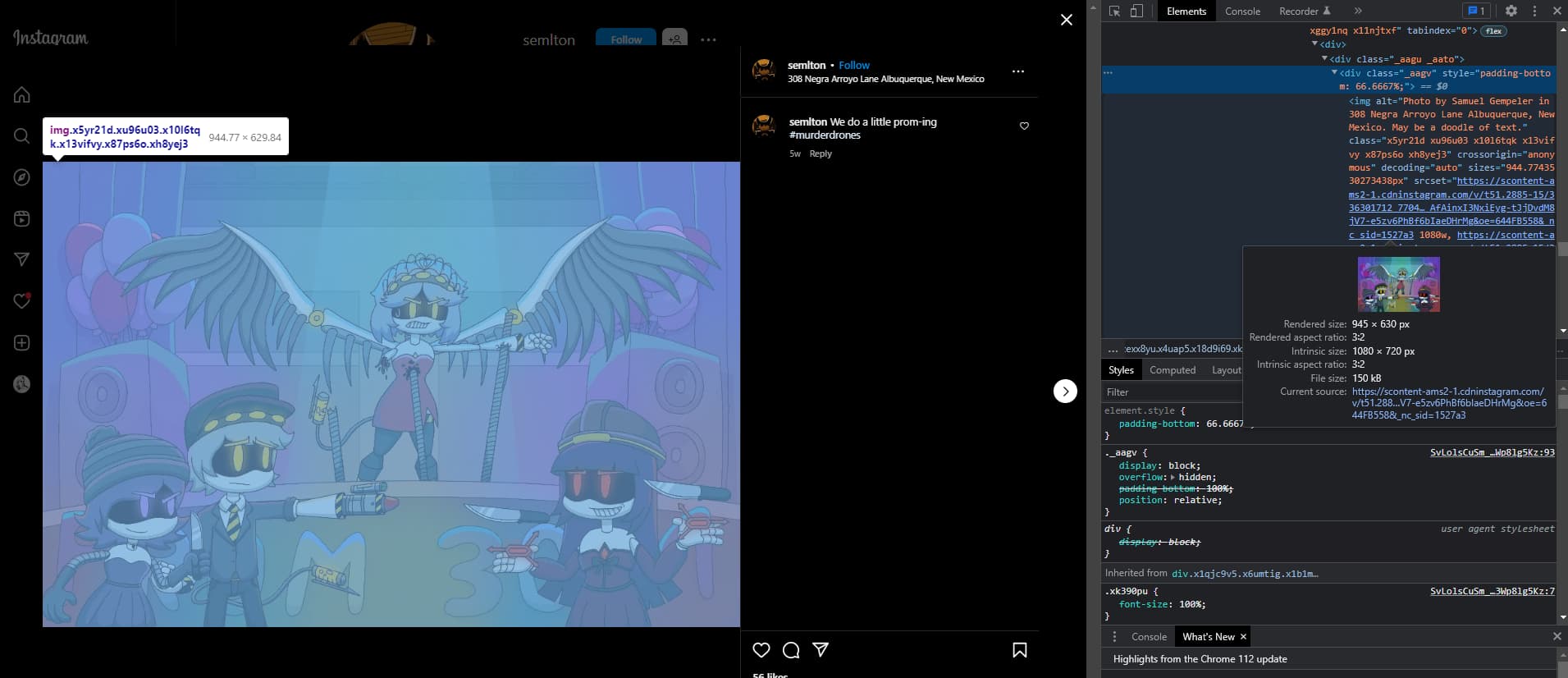This screenshot has height=678, width=1568.
Task: Open DevTools issues counter badge
Action: point(1476,11)
